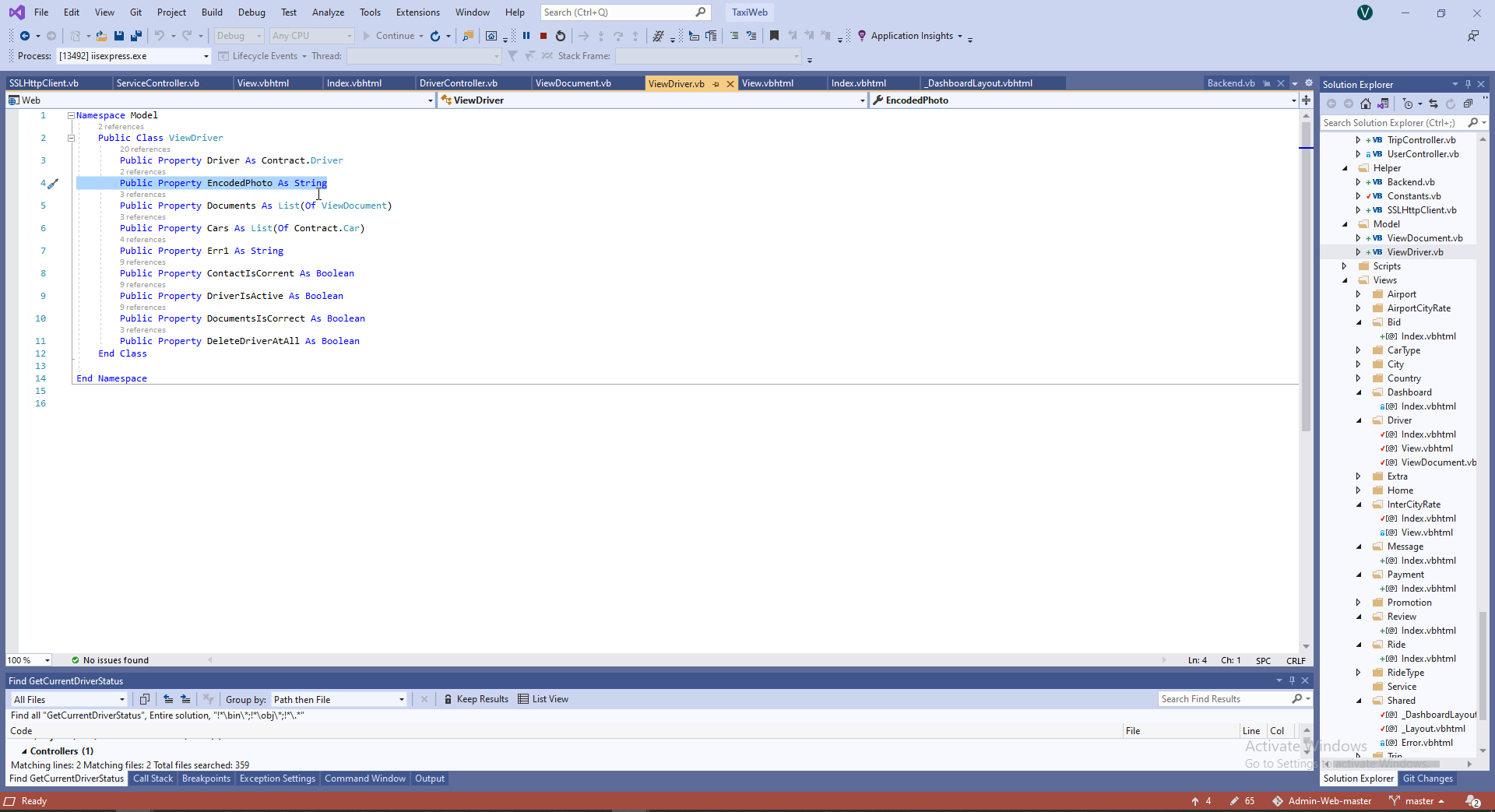Click the Lifecycle Events button
Viewport: 1495px width, 812px height.
click(262, 56)
